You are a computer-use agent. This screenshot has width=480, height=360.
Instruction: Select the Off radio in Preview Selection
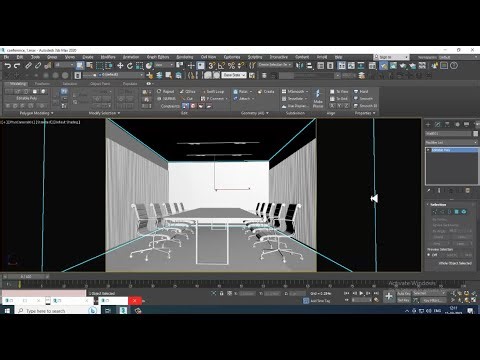tap(429, 255)
